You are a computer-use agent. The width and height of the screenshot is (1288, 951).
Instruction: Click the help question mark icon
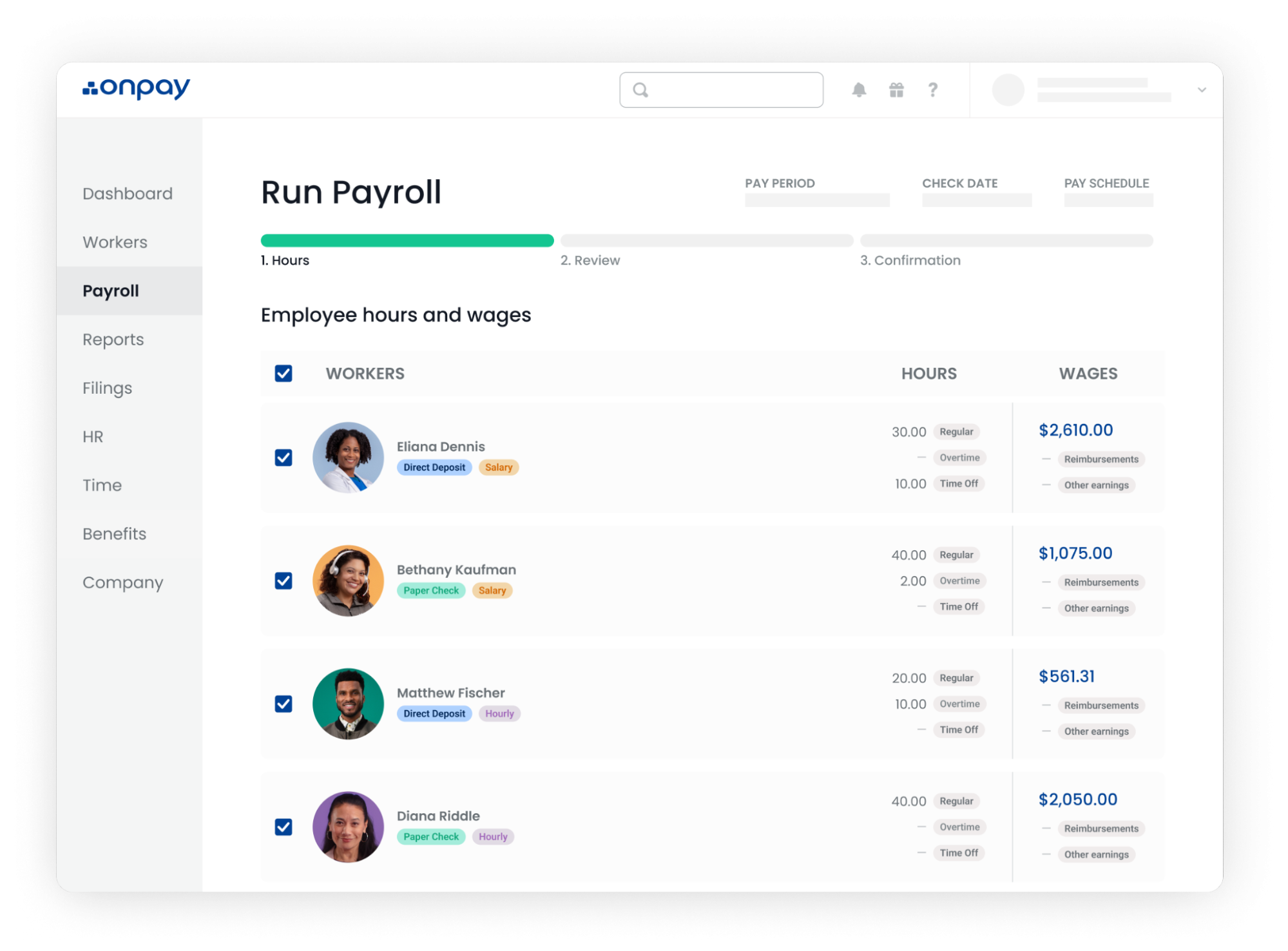coord(932,90)
